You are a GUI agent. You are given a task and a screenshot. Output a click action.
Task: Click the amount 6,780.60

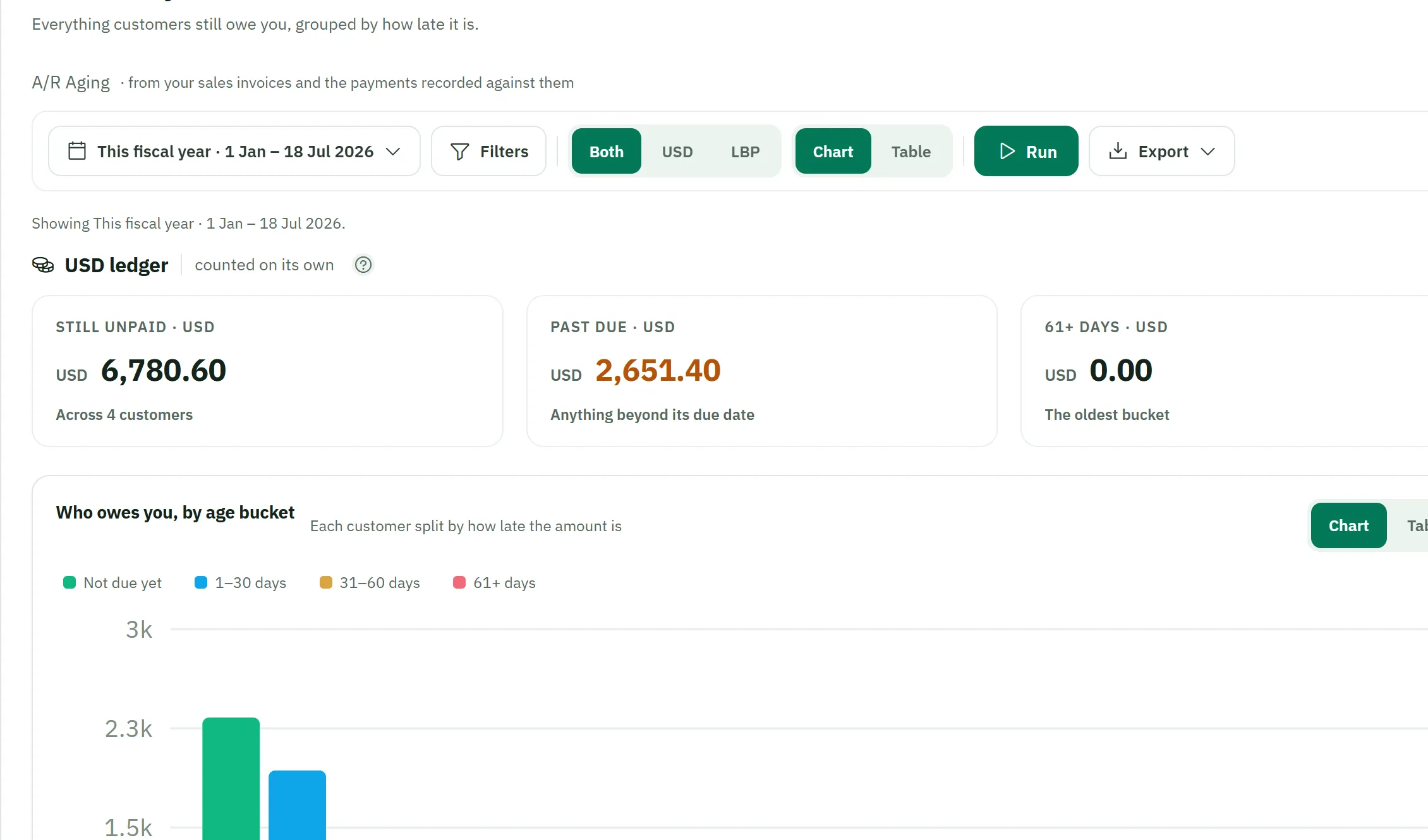163,370
